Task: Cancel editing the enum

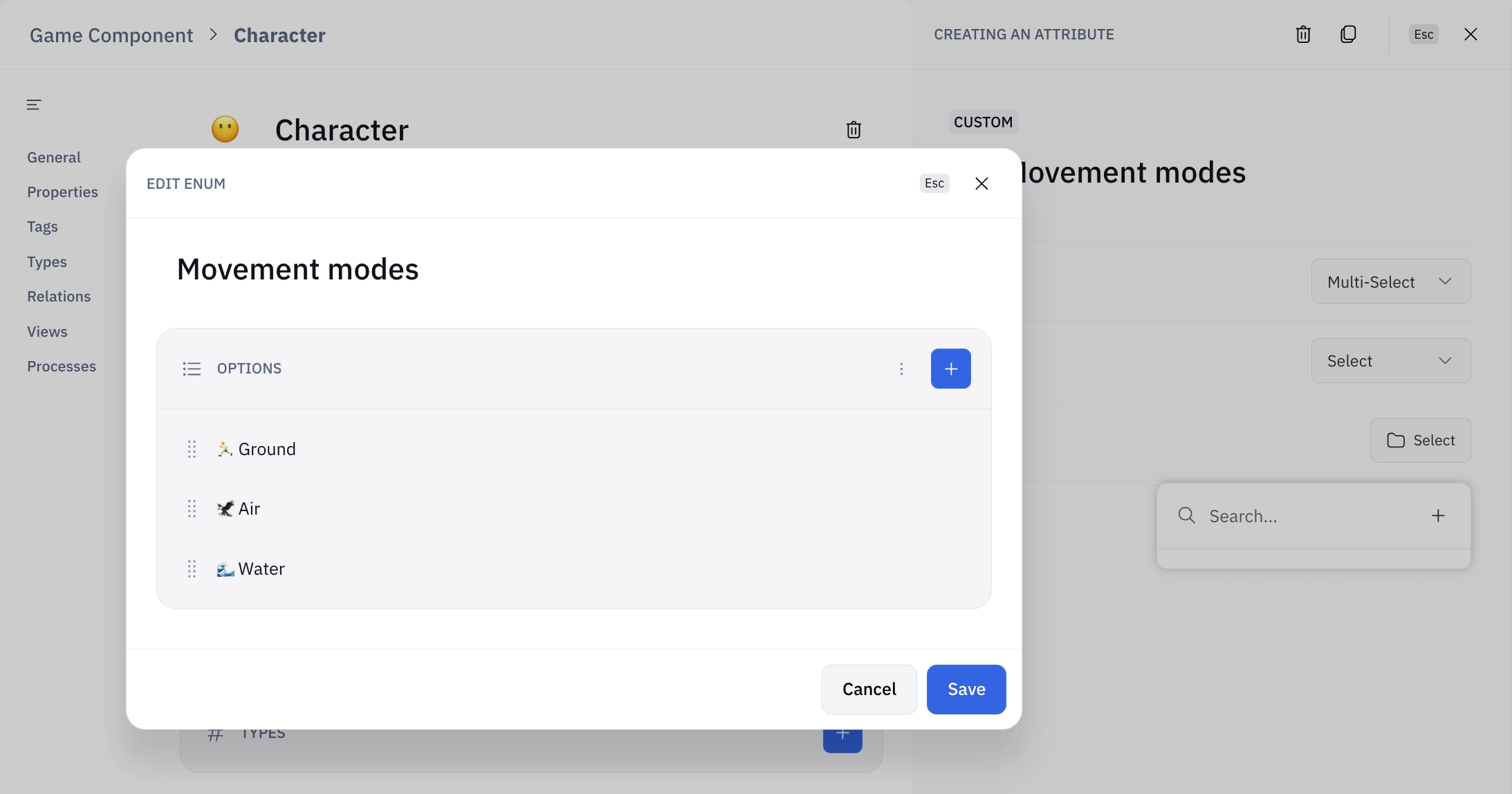Action: tap(869, 689)
